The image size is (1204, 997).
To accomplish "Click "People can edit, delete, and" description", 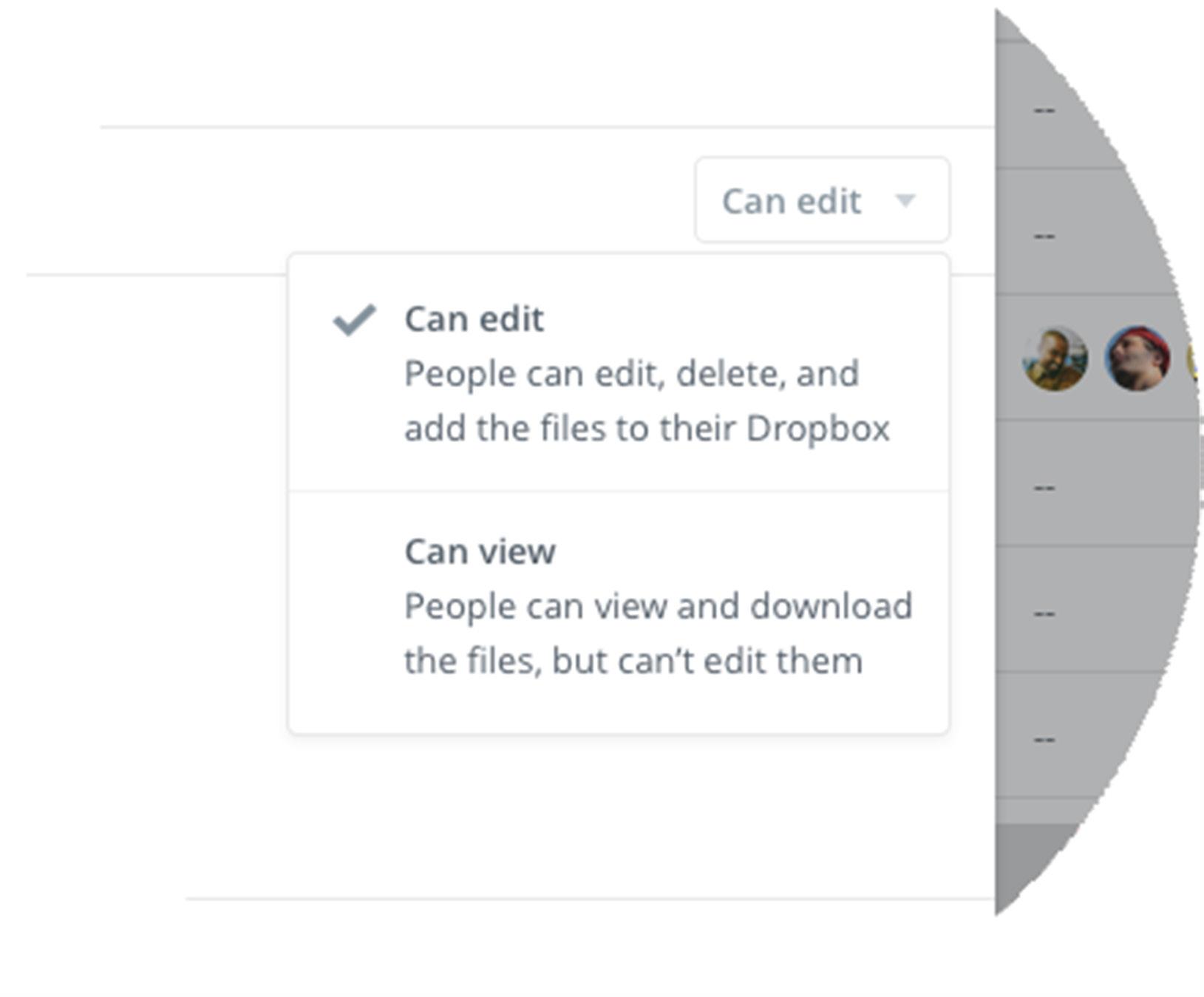I will click(x=631, y=374).
